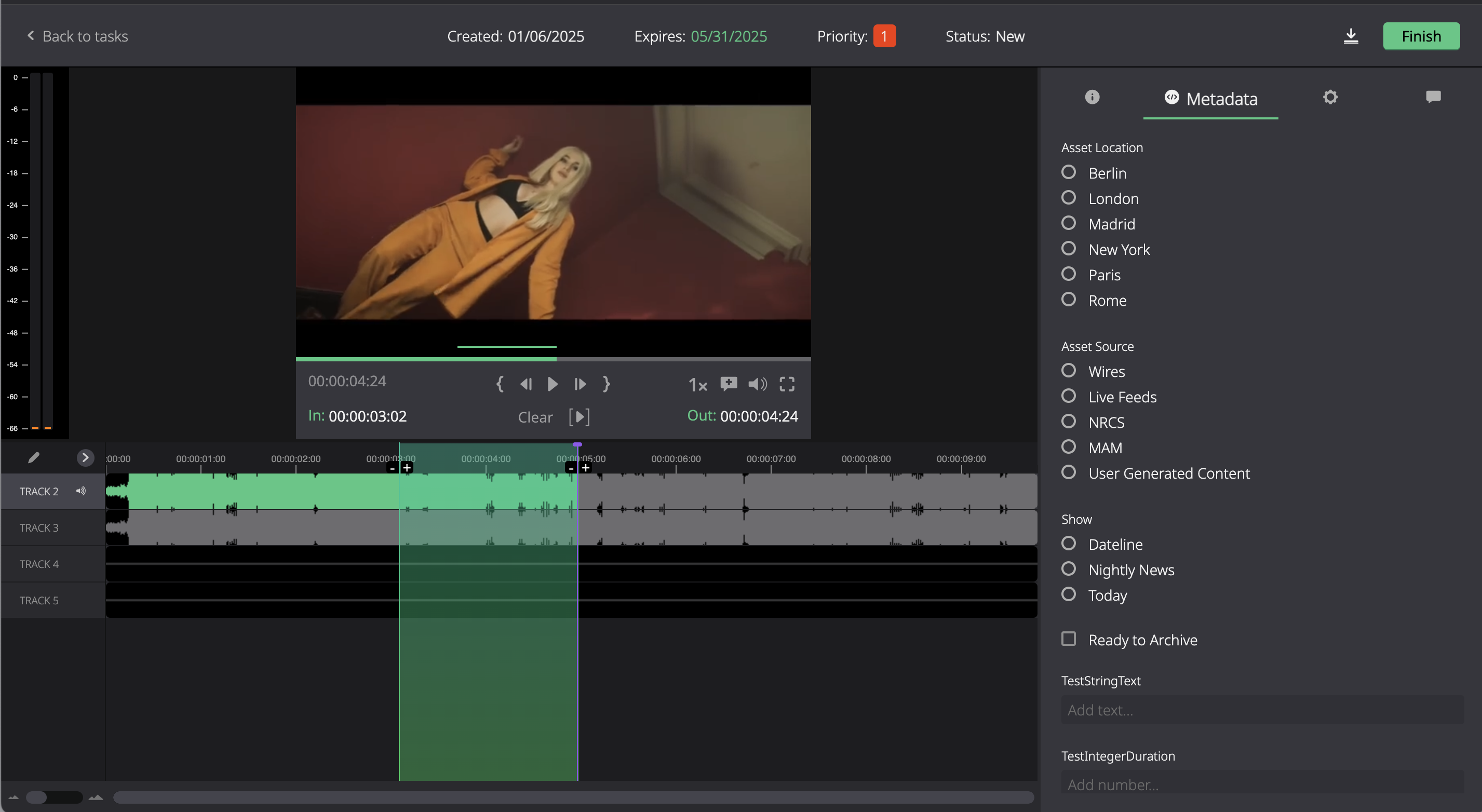Open the comments chat bubble tab
1482x812 pixels.
click(1433, 97)
